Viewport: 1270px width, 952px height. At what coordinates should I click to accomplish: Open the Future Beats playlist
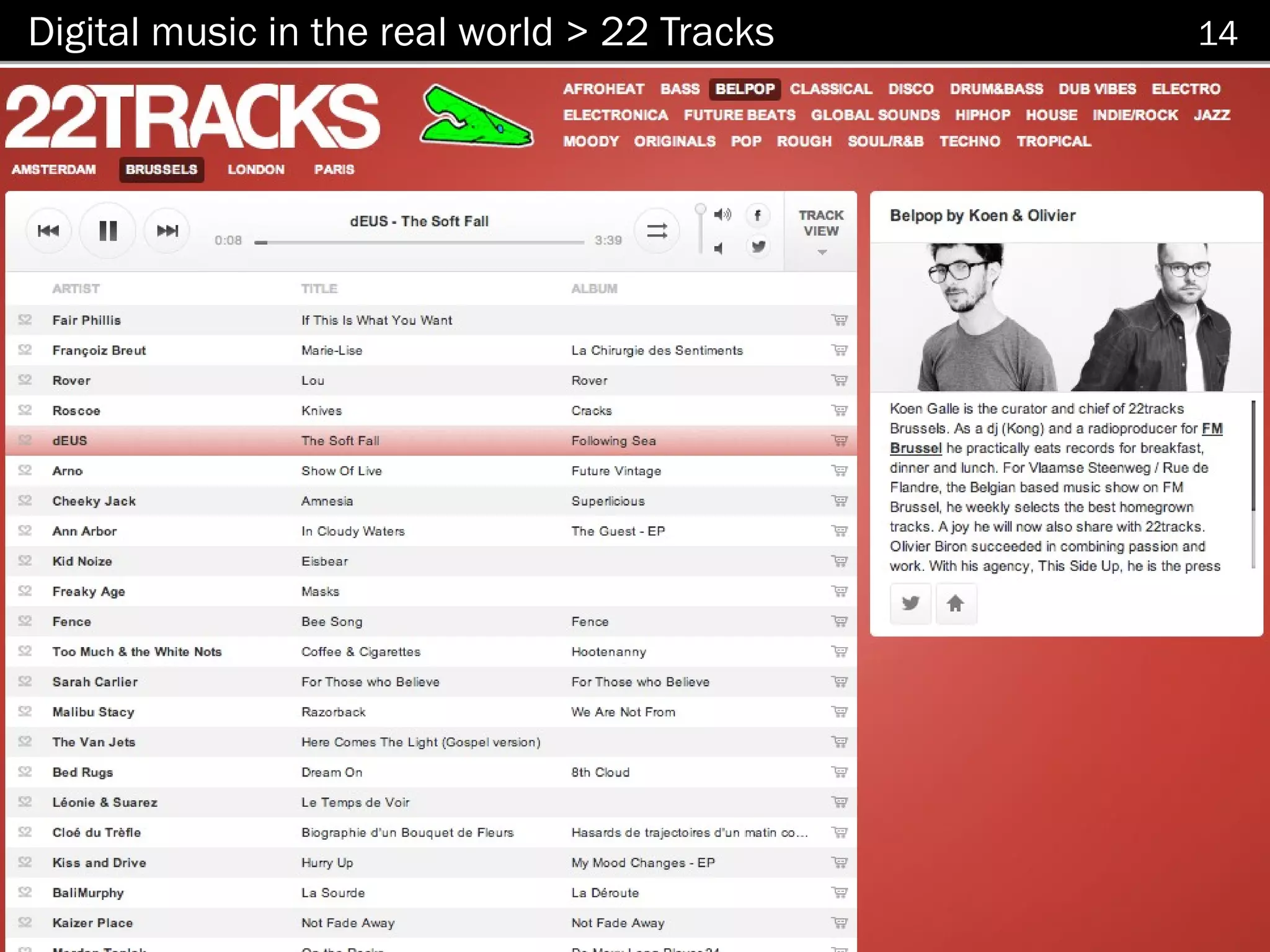739,115
